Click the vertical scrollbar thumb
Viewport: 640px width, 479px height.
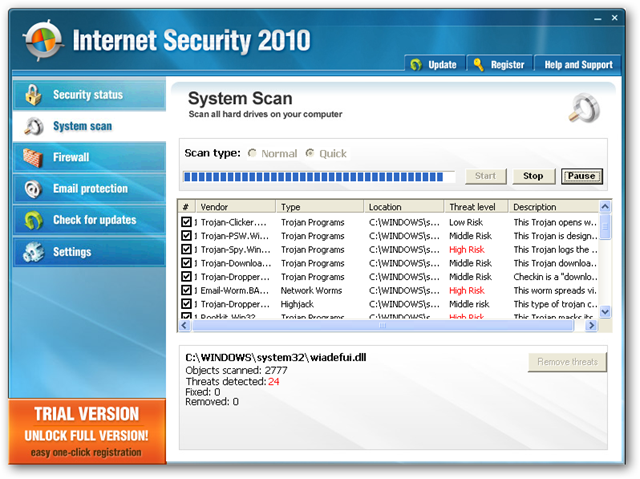pos(605,226)
